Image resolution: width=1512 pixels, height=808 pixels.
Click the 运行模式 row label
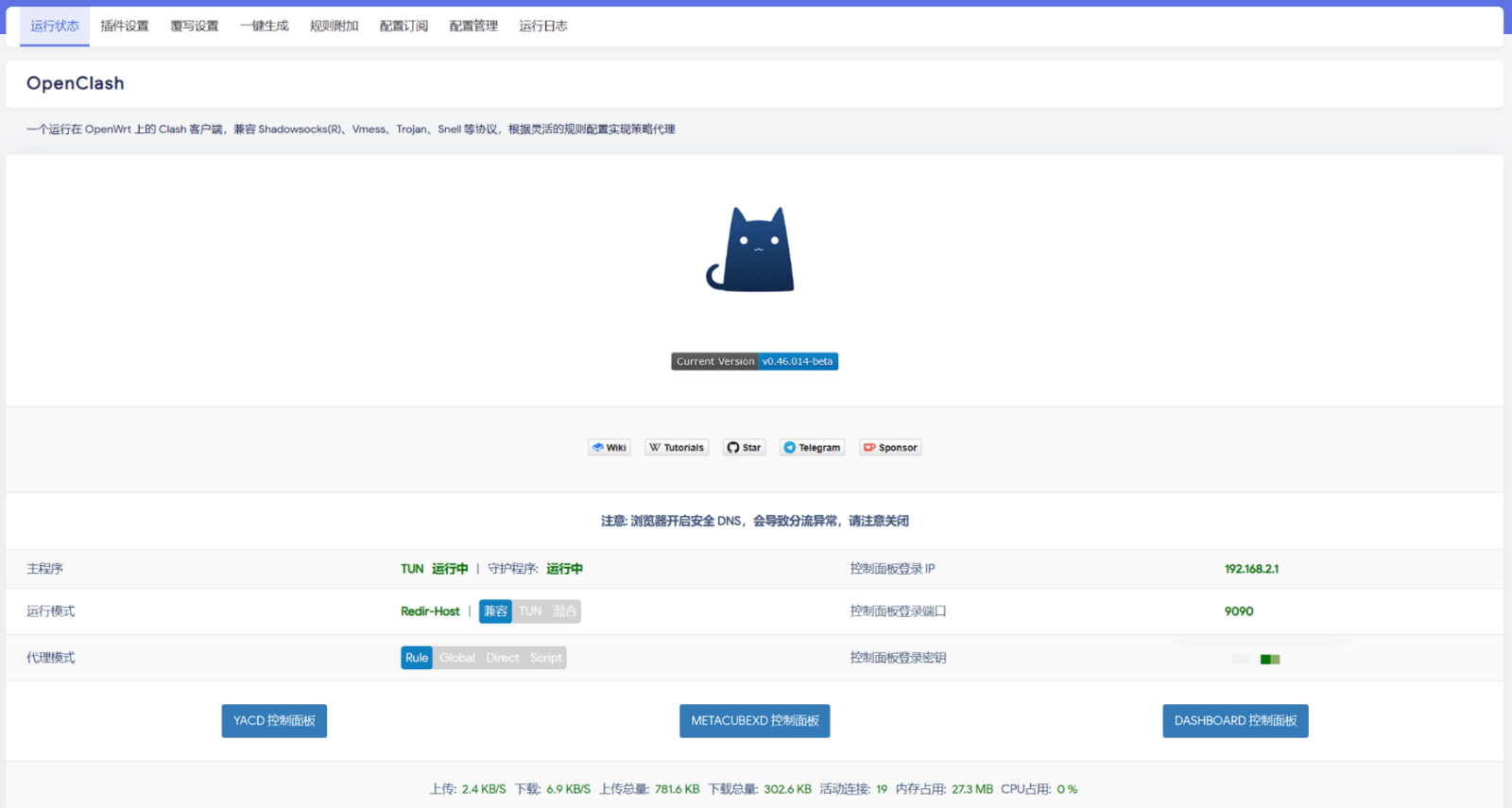(x=51, y=611)
